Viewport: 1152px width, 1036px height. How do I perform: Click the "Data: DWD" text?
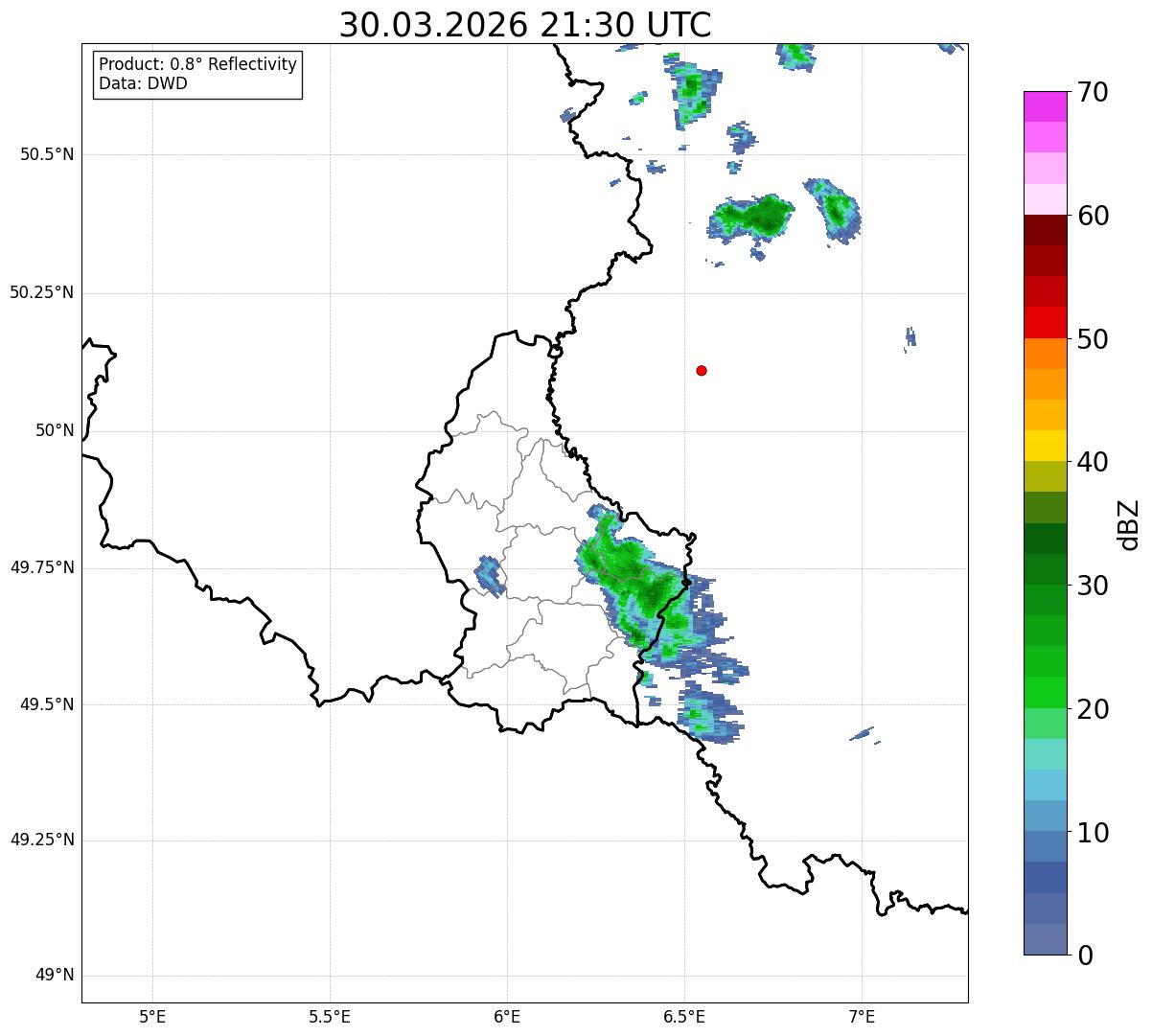[x=143, y=83]
